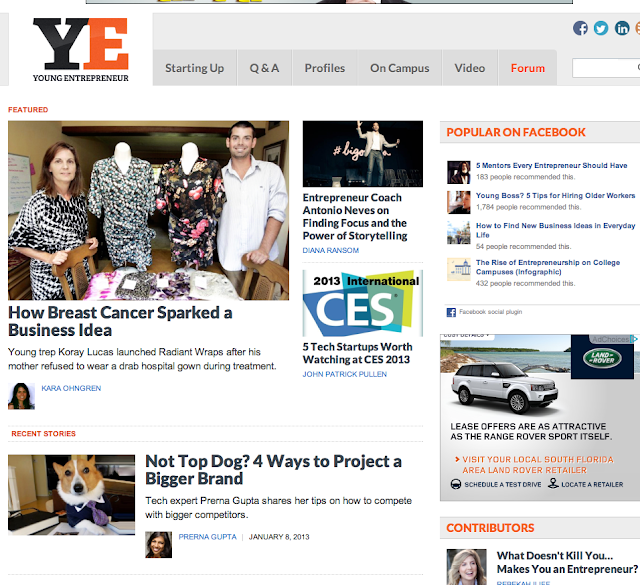Image resolution: width=640 pixels, height=585 pixels.
Task: Open the Starting Up tab
Action: coord(195,68)
